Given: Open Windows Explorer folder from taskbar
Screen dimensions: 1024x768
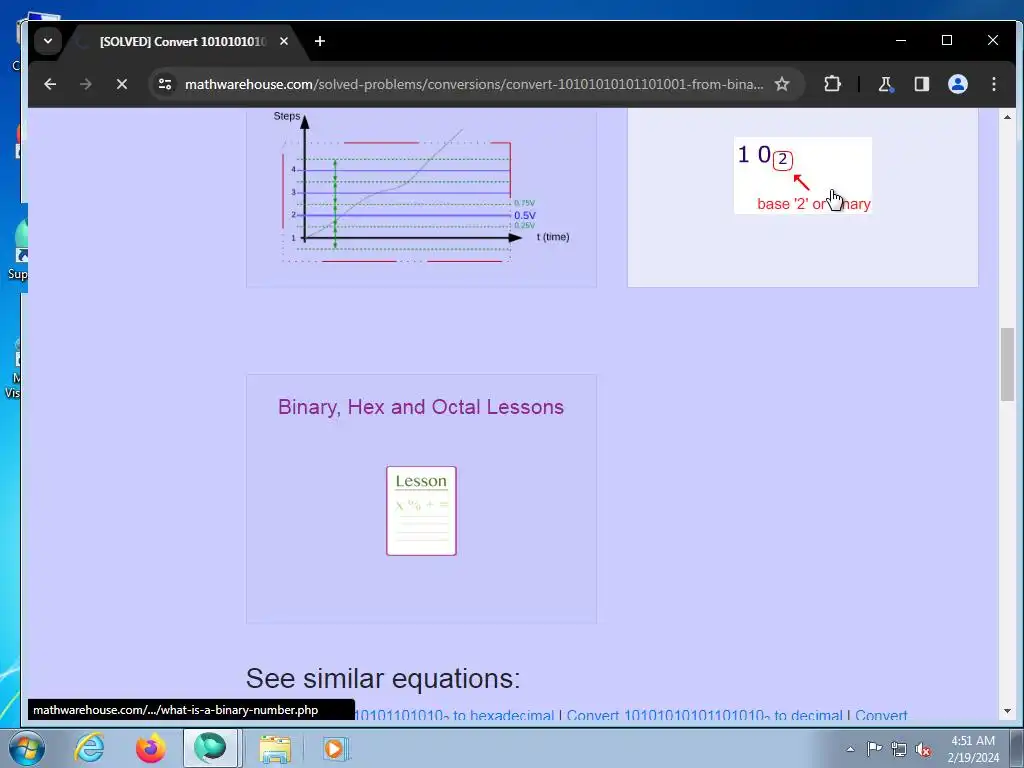Looking at the screenshot, I should [275, 748].
